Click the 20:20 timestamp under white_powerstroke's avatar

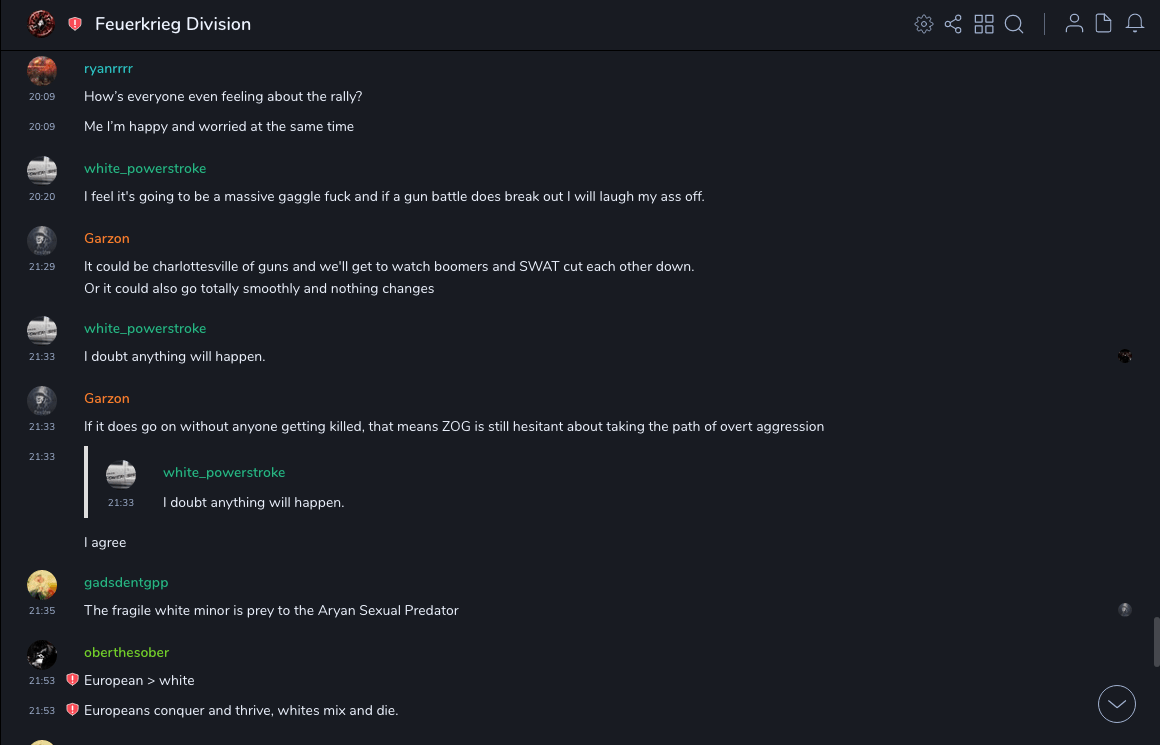pos(42,197)
